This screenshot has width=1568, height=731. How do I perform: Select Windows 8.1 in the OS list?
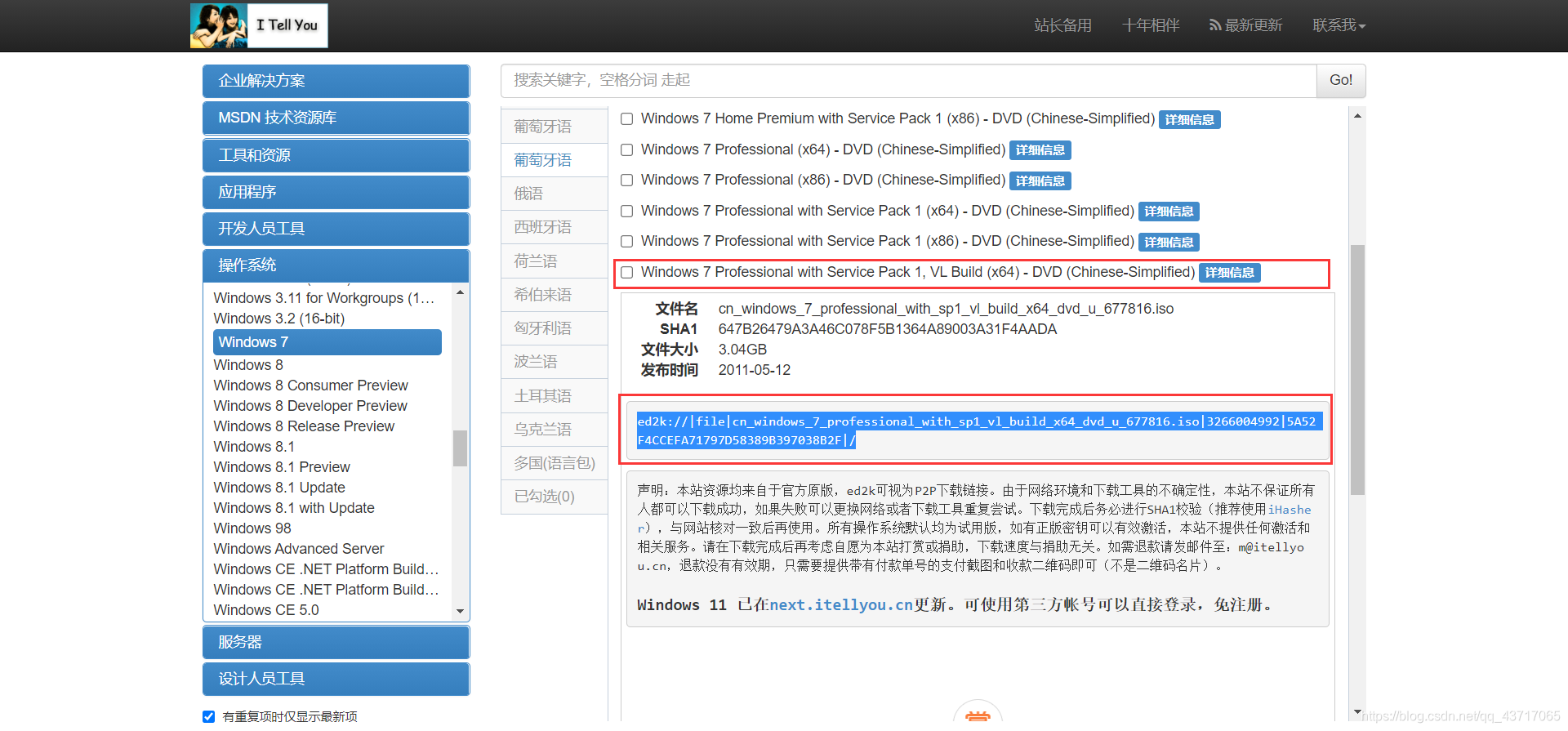tap(254, 447)
